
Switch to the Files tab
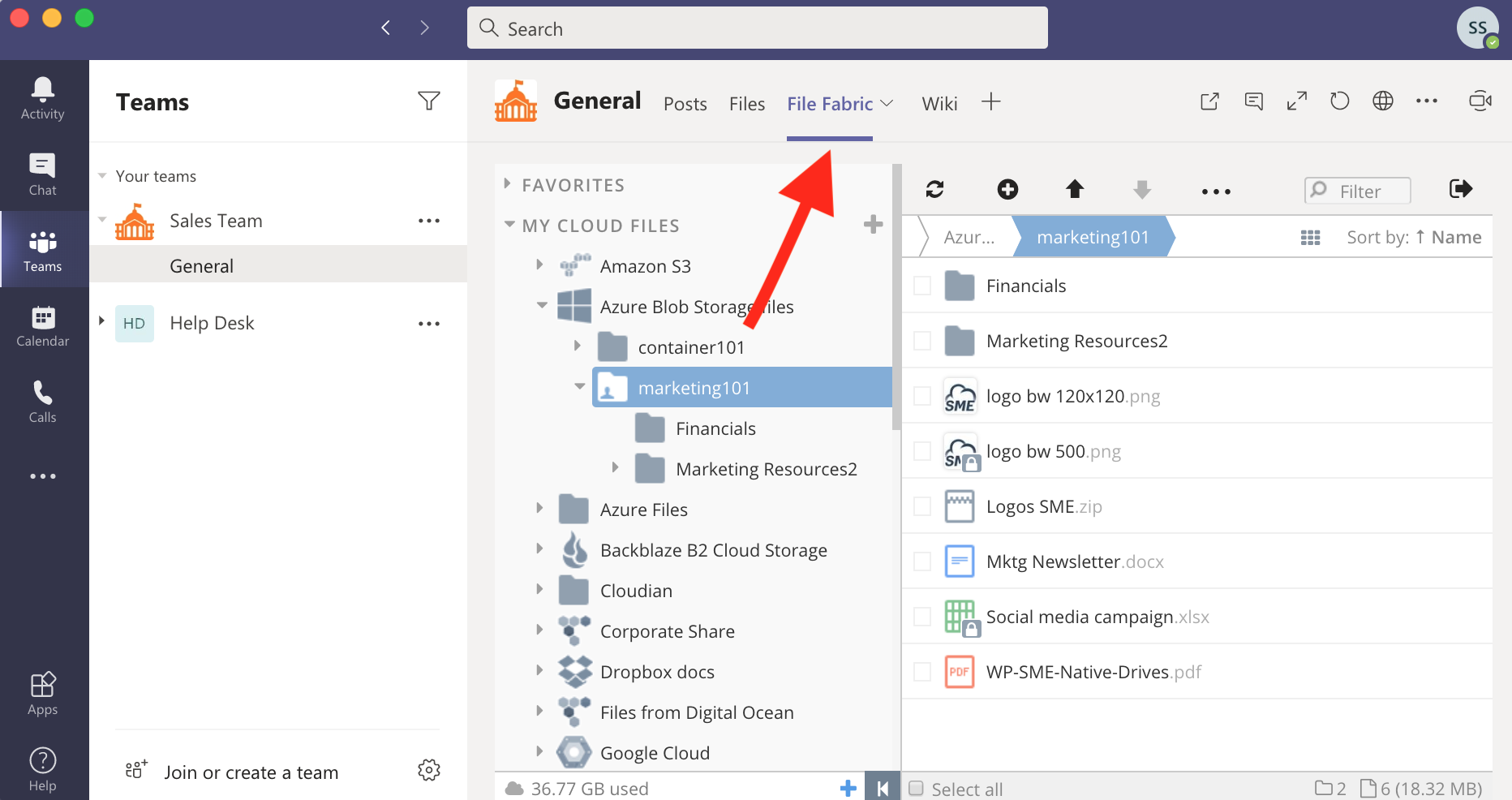[746, 104]
